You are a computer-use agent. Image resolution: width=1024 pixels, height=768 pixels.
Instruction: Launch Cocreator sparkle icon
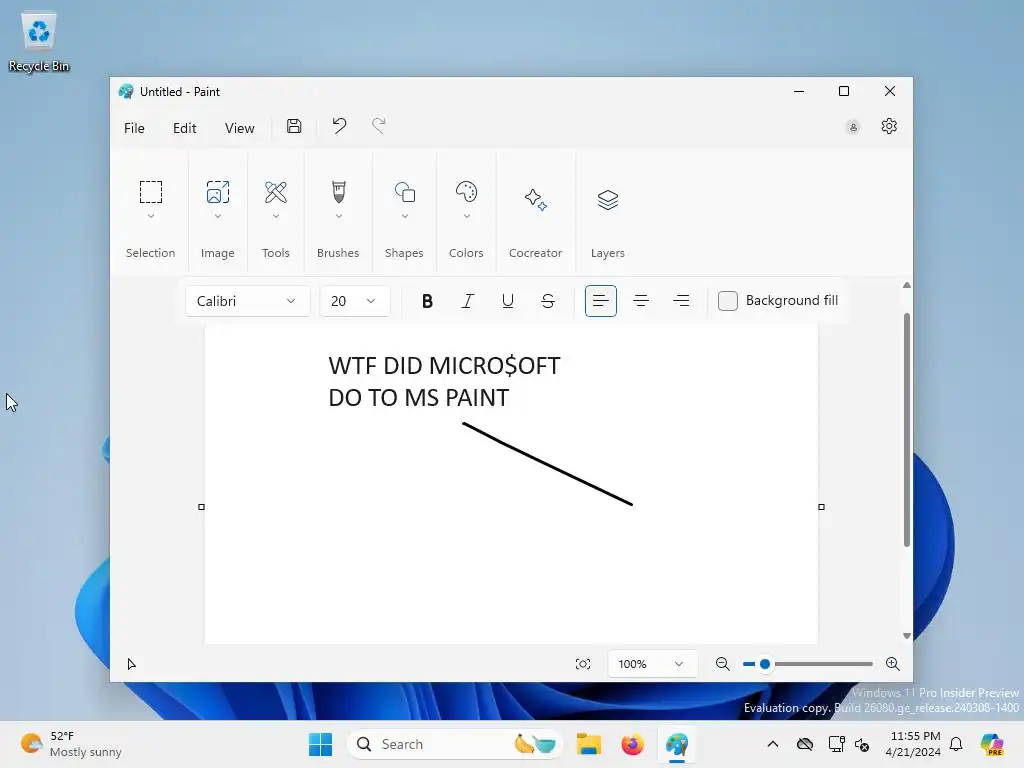pos(536,199)
